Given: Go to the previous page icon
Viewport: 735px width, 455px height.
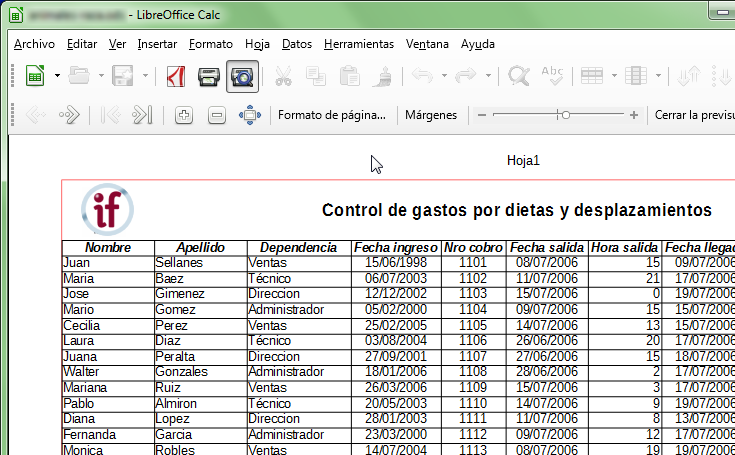Looking at the screenshot, I should [36, 115].
